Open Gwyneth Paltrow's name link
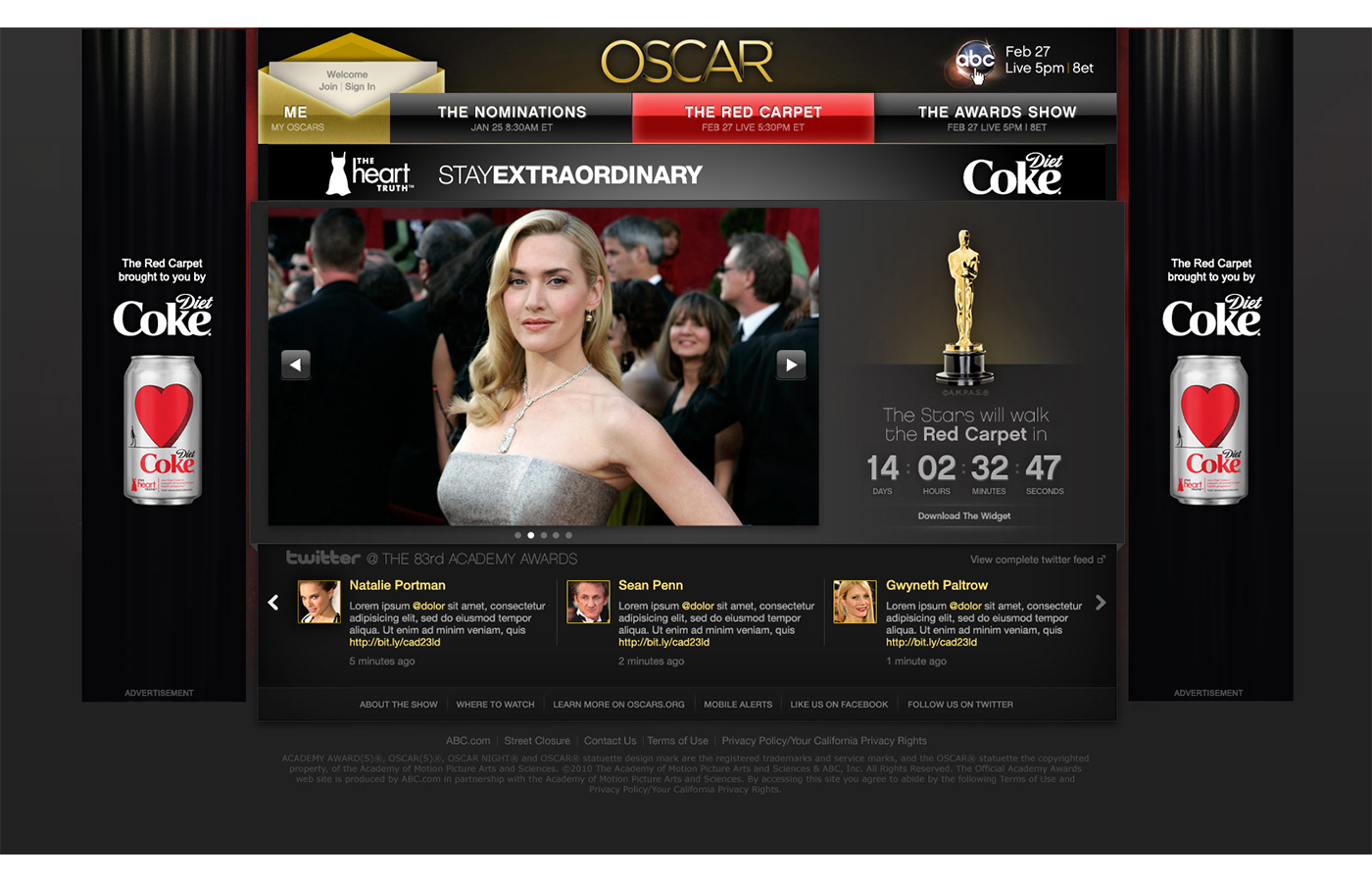This screenshot has width=1372, height=882. (937, 585)
